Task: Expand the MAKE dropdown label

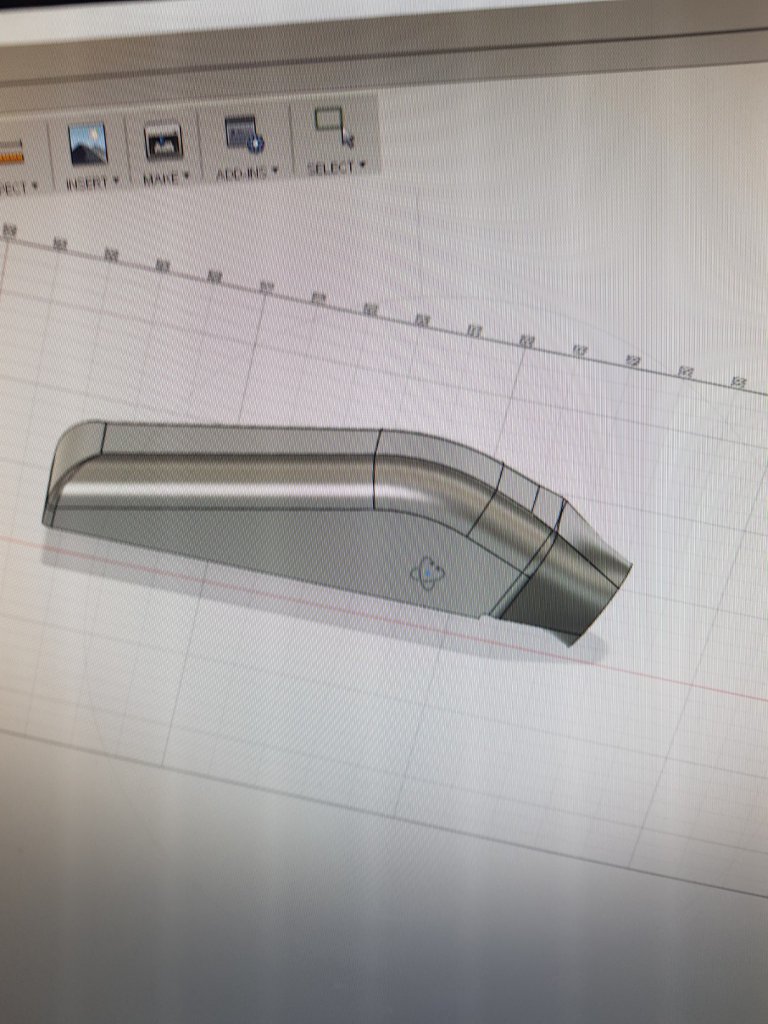Action: 164,178
